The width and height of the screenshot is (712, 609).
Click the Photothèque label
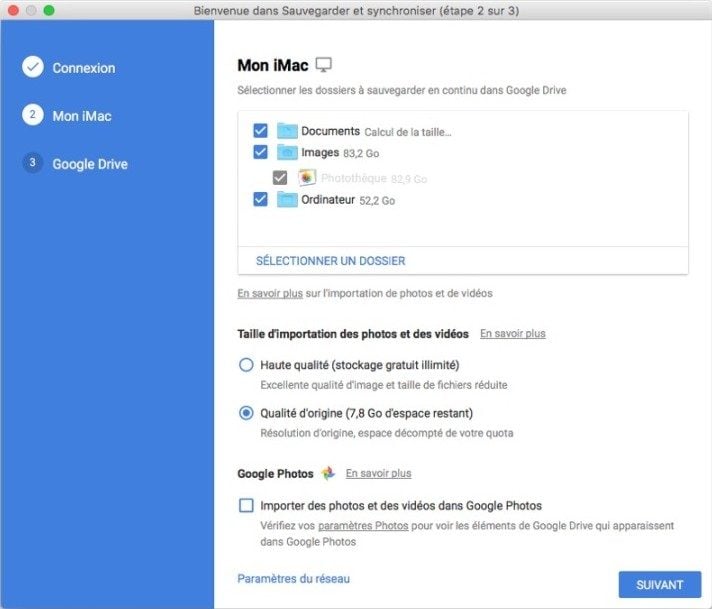click(354, 178)
